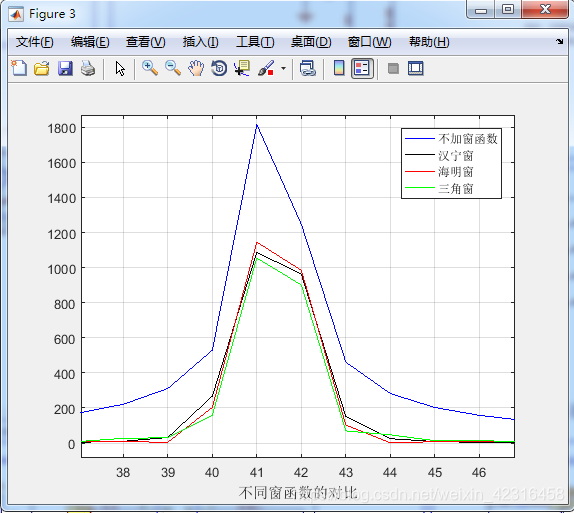Maximize the Figure 3 window
Viewport: 574px width, 513px height.
coord(508,10)
